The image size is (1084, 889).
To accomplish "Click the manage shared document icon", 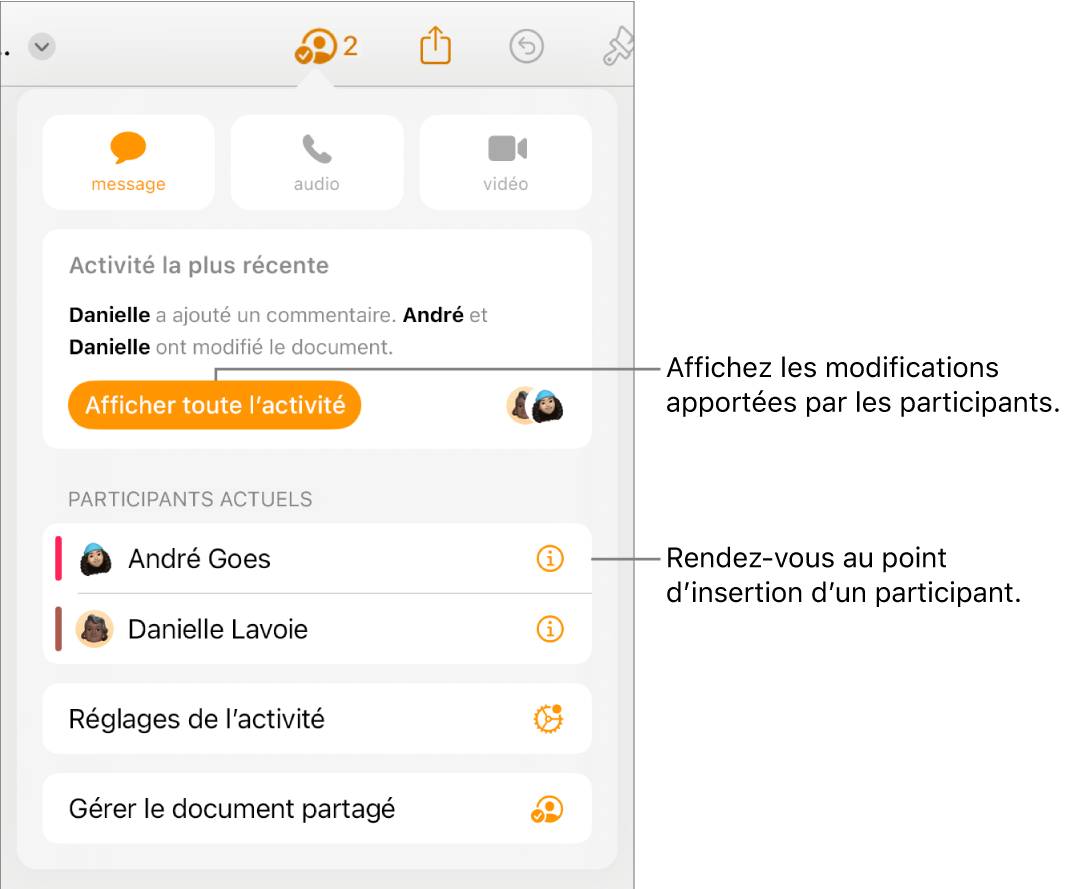I will pyautogui.click(x=547, y=809).
